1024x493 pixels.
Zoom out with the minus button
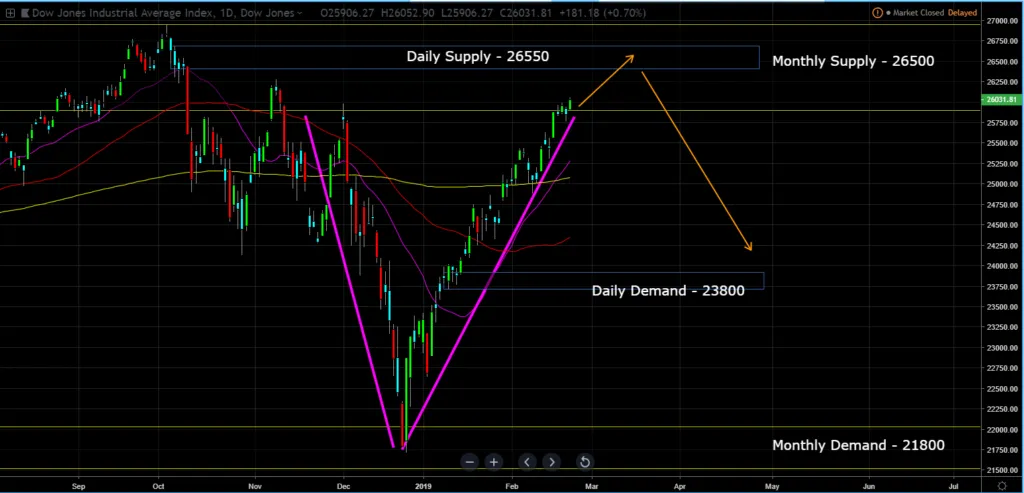click(x=470, y=462)
